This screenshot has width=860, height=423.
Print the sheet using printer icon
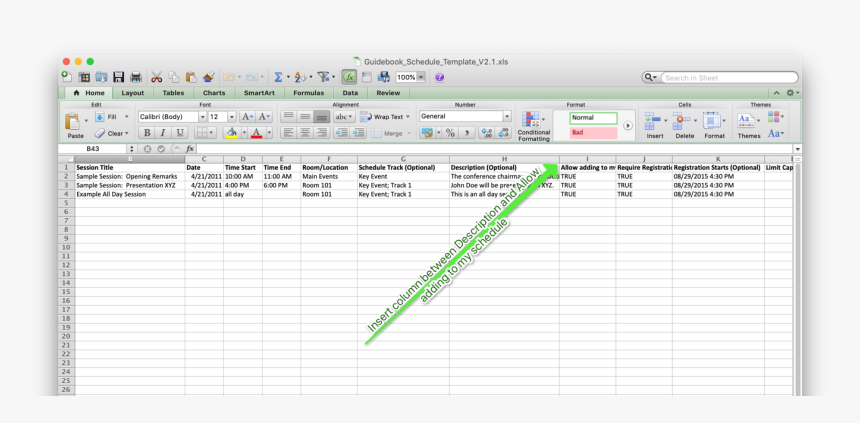[136, 77]
